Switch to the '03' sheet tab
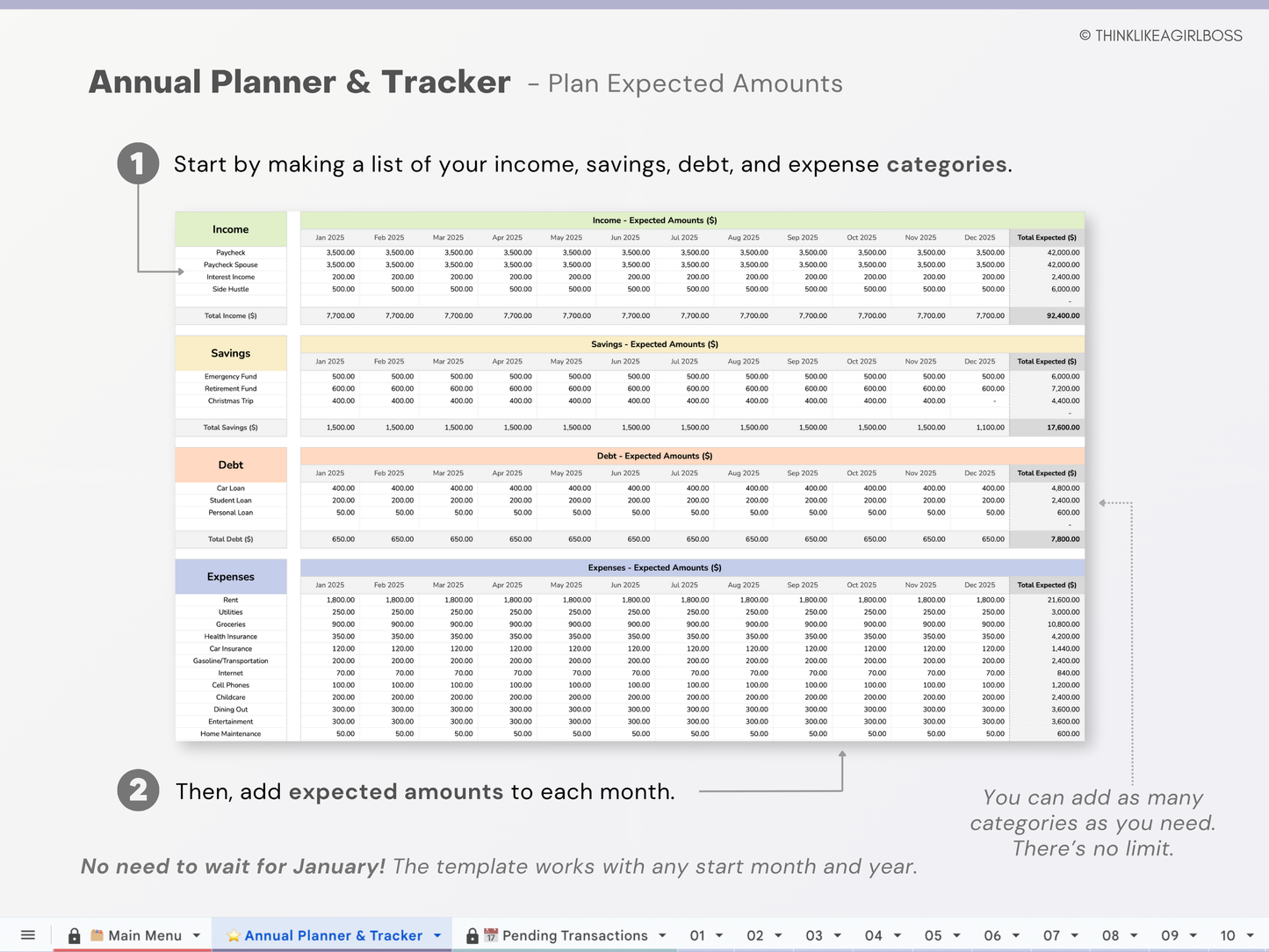Screen dimensions: 1269x952 pyautogui.click(x=816, y=934)
